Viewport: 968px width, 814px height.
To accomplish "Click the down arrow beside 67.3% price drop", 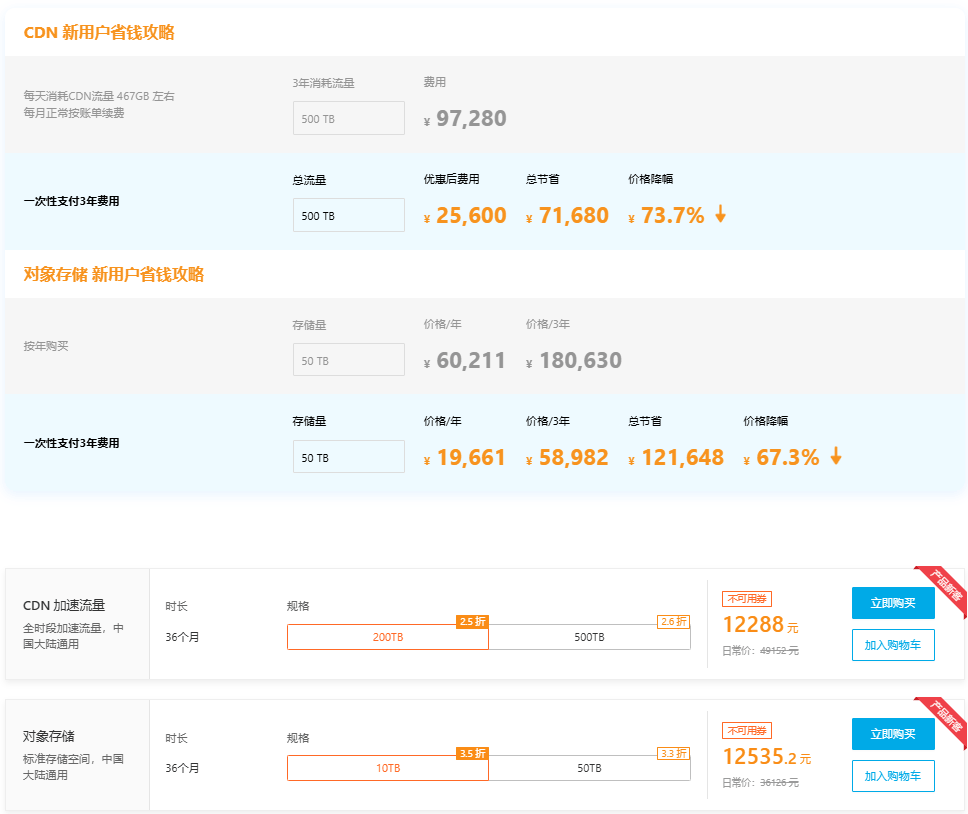I will [835, 456].
